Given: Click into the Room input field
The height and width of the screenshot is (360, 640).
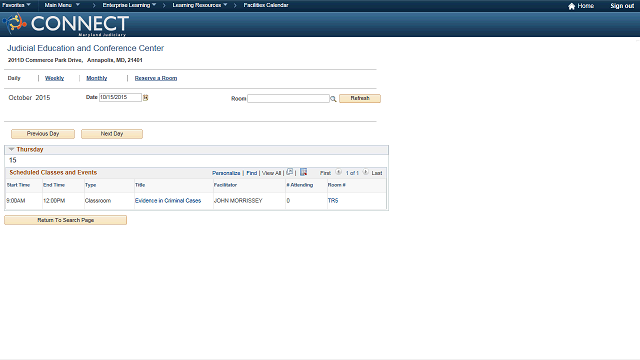Looking at the screenshot, I should click(x=288, y=98).
